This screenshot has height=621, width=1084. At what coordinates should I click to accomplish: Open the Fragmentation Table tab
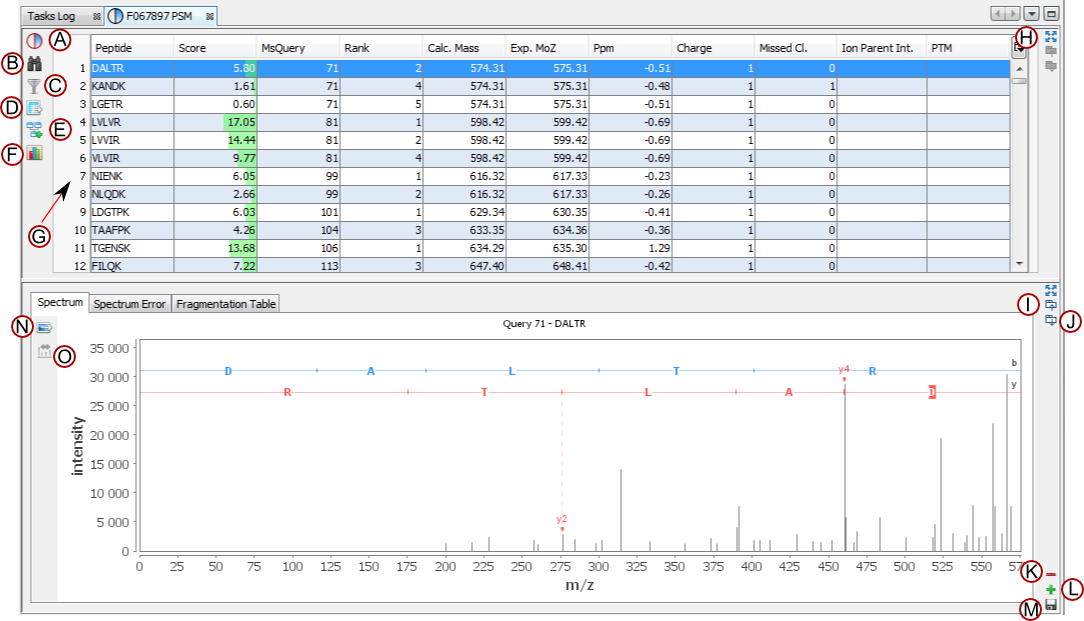[x=226, y=304]
